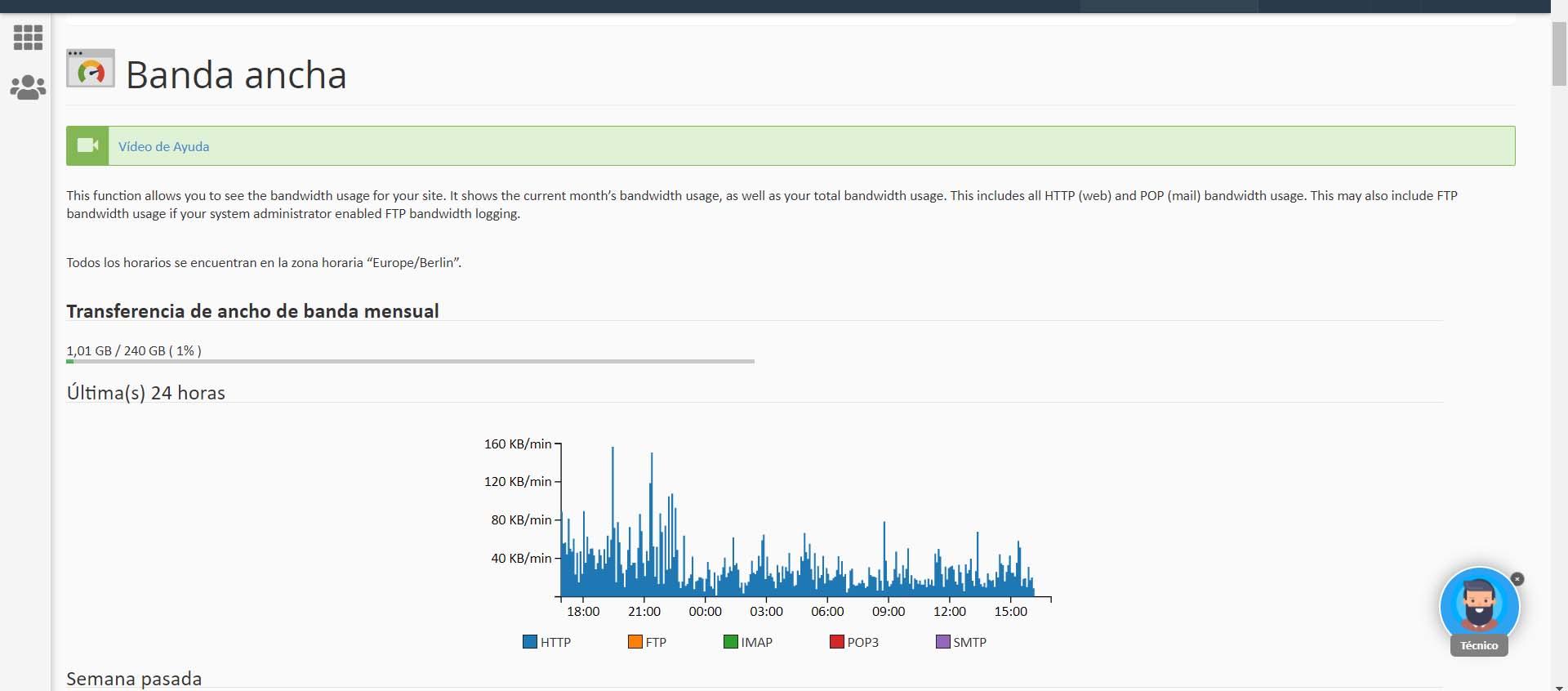Click the blue HTTP legend swatch
Image resolution: width=1568 pixels, height=691 pixels.
point(530,642)
